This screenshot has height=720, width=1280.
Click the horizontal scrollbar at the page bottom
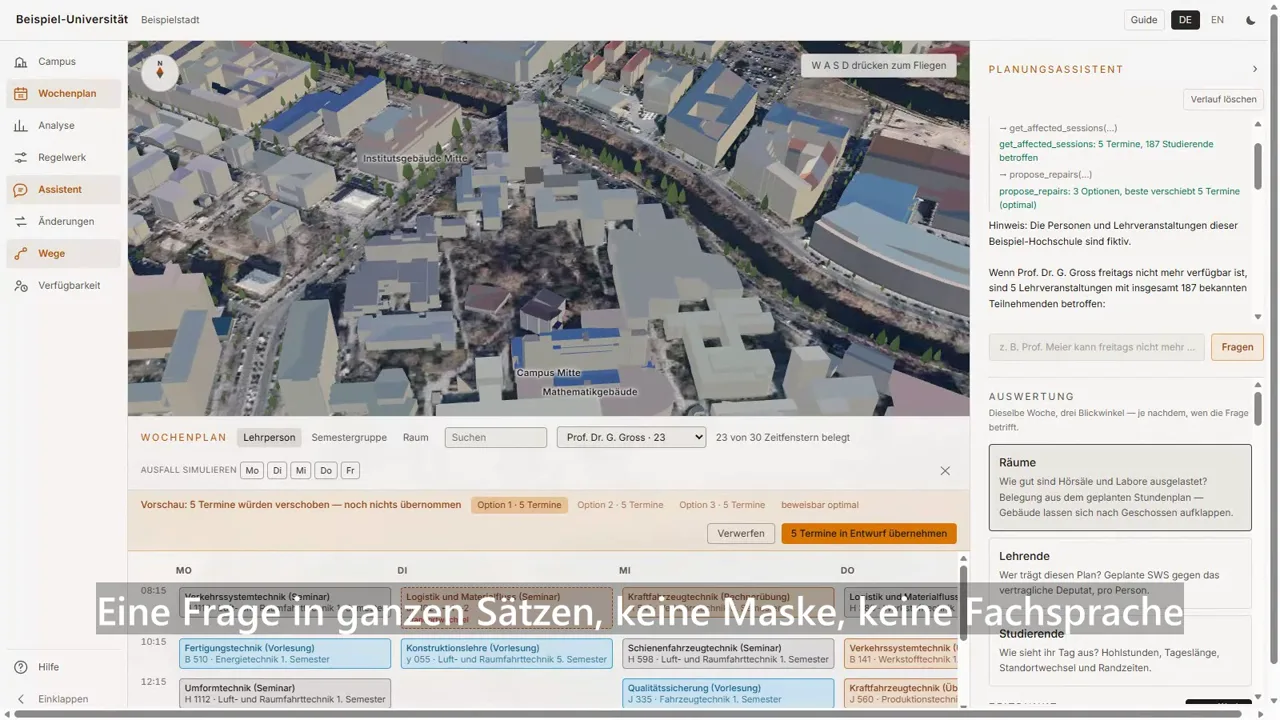(x=627, y=714)
